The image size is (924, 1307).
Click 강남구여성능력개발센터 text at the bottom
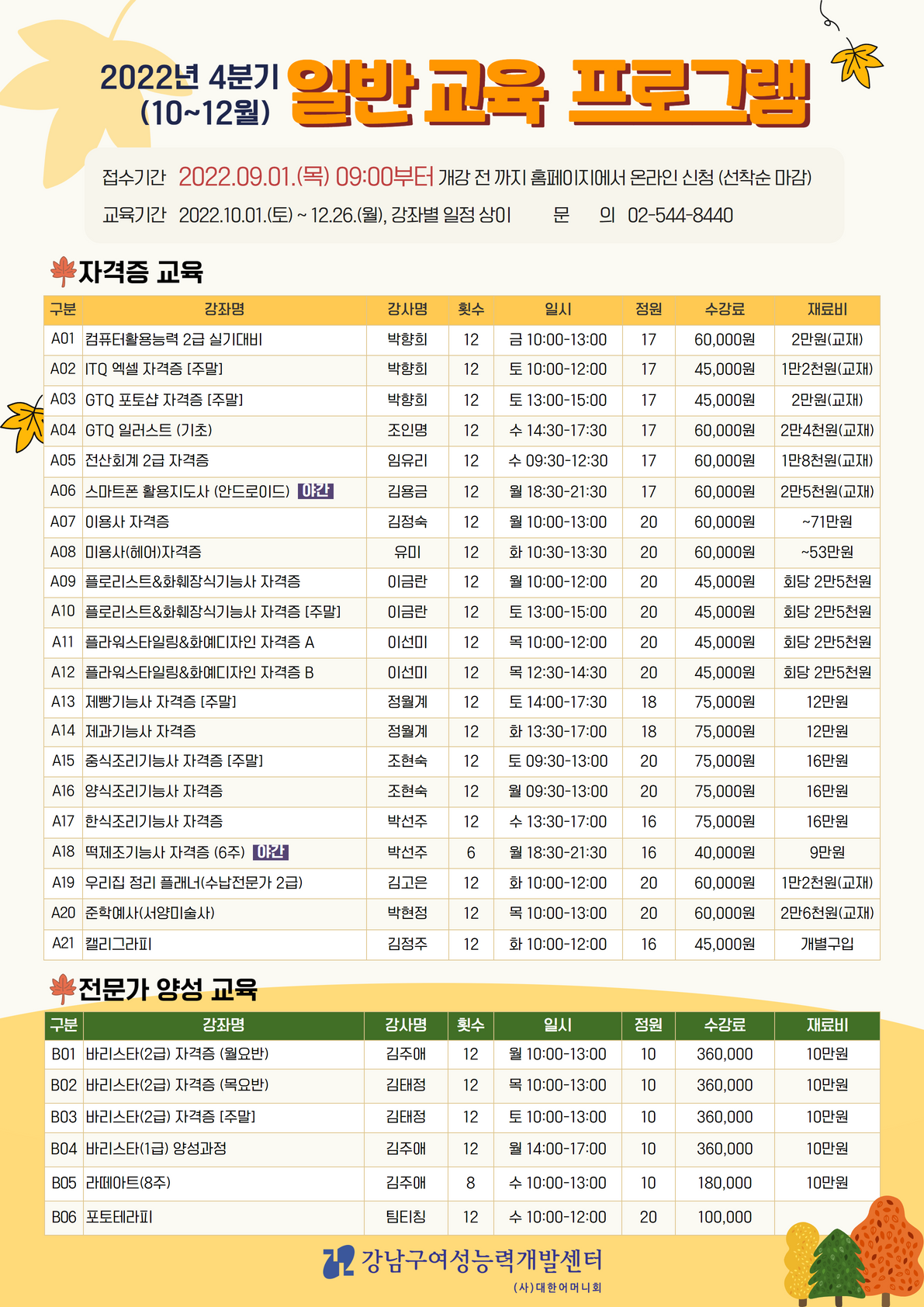(482, 1260)
